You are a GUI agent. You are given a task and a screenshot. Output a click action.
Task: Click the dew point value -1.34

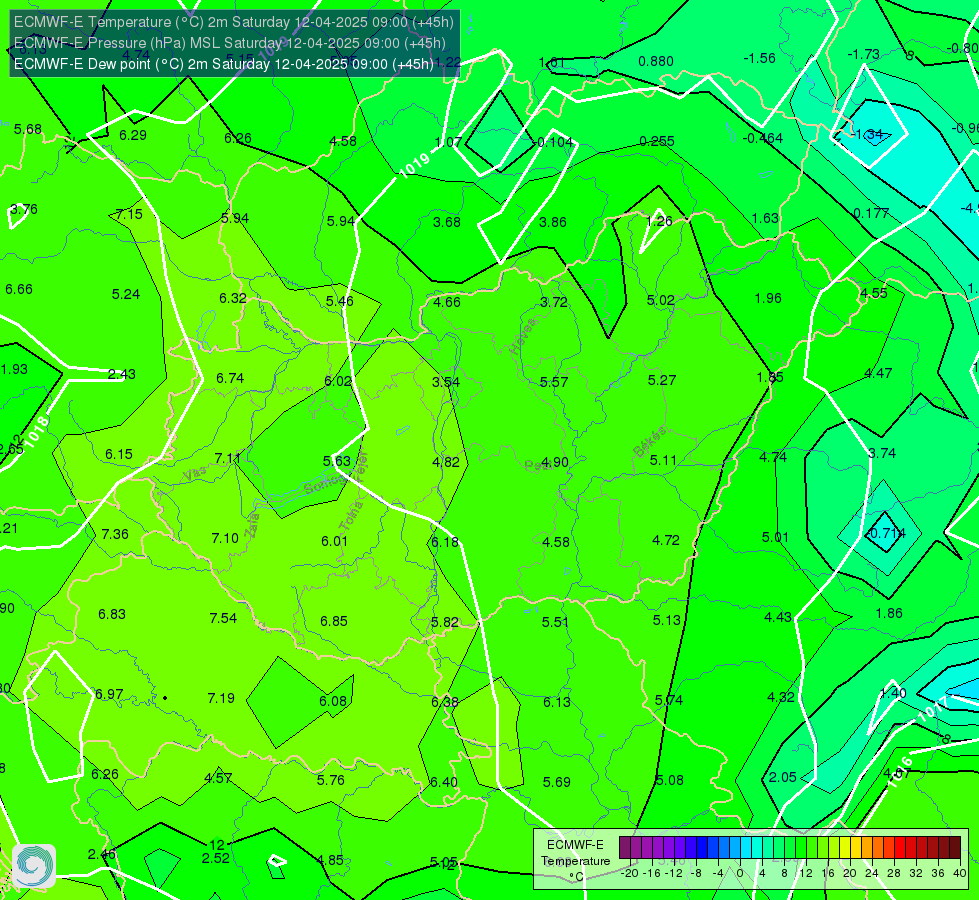click(867, 134)
